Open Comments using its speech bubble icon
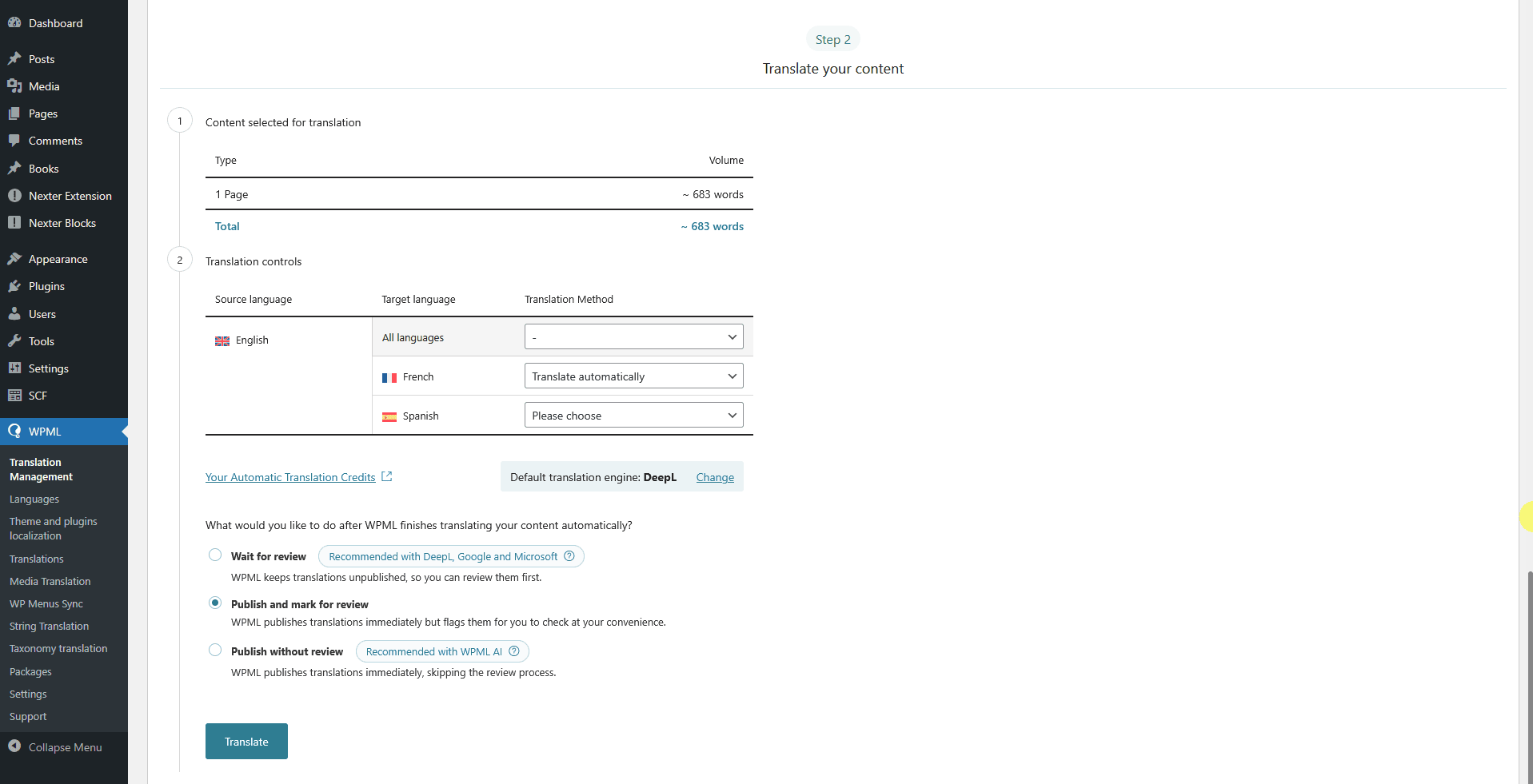 [16, 141]
